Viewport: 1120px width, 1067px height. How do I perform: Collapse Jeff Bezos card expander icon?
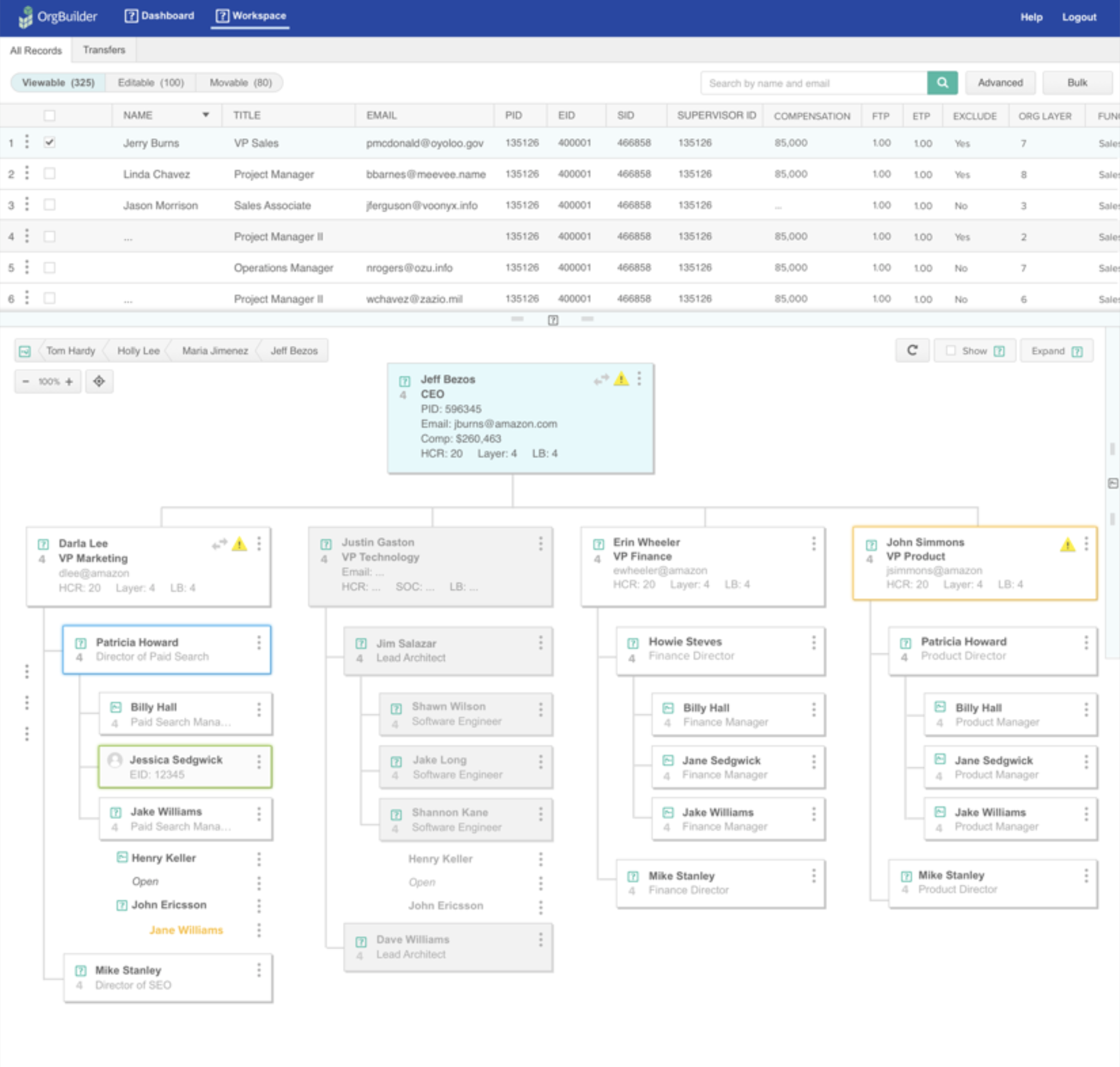point(405,381)
